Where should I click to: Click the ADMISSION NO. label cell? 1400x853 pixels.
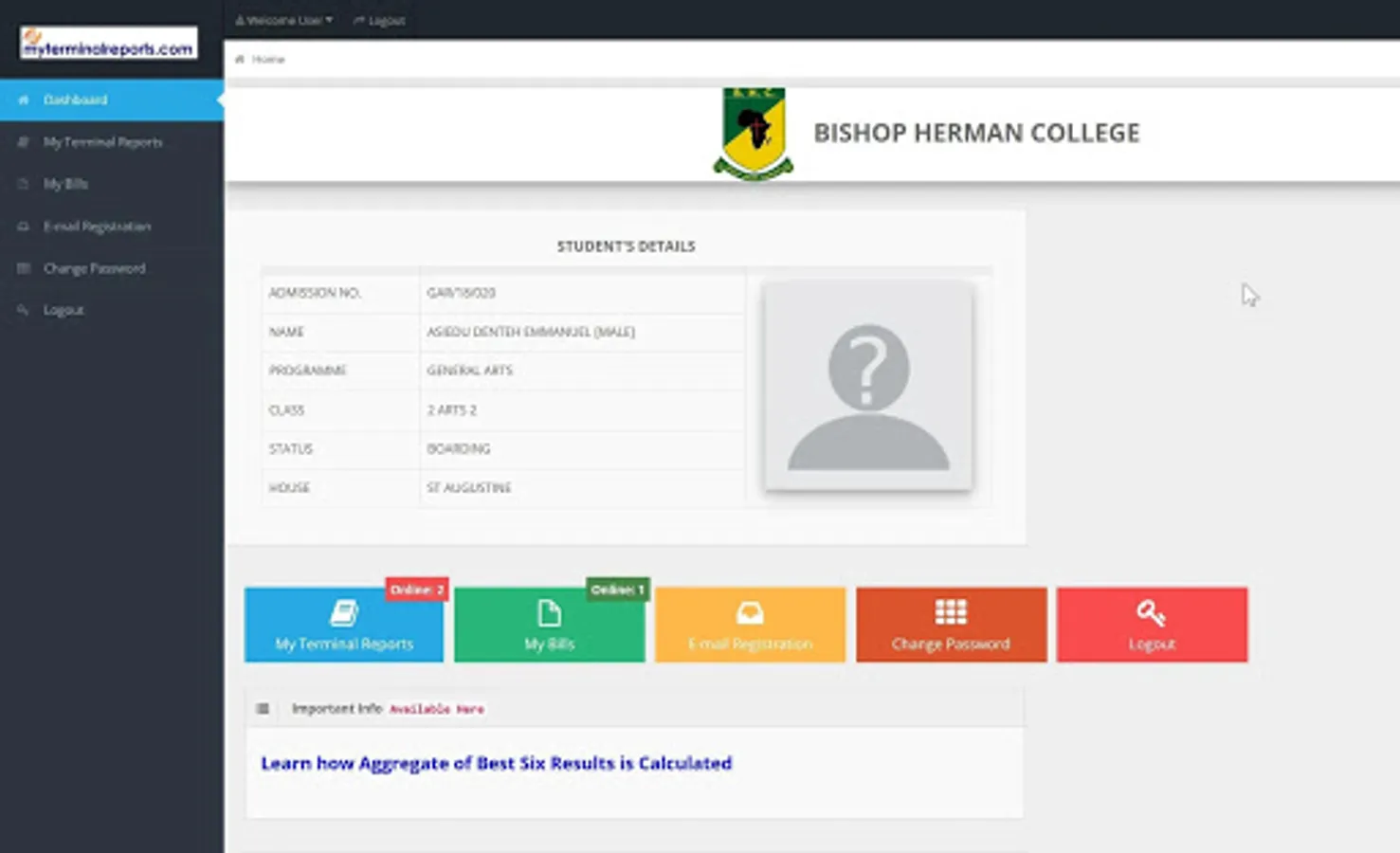click(341, 293)
